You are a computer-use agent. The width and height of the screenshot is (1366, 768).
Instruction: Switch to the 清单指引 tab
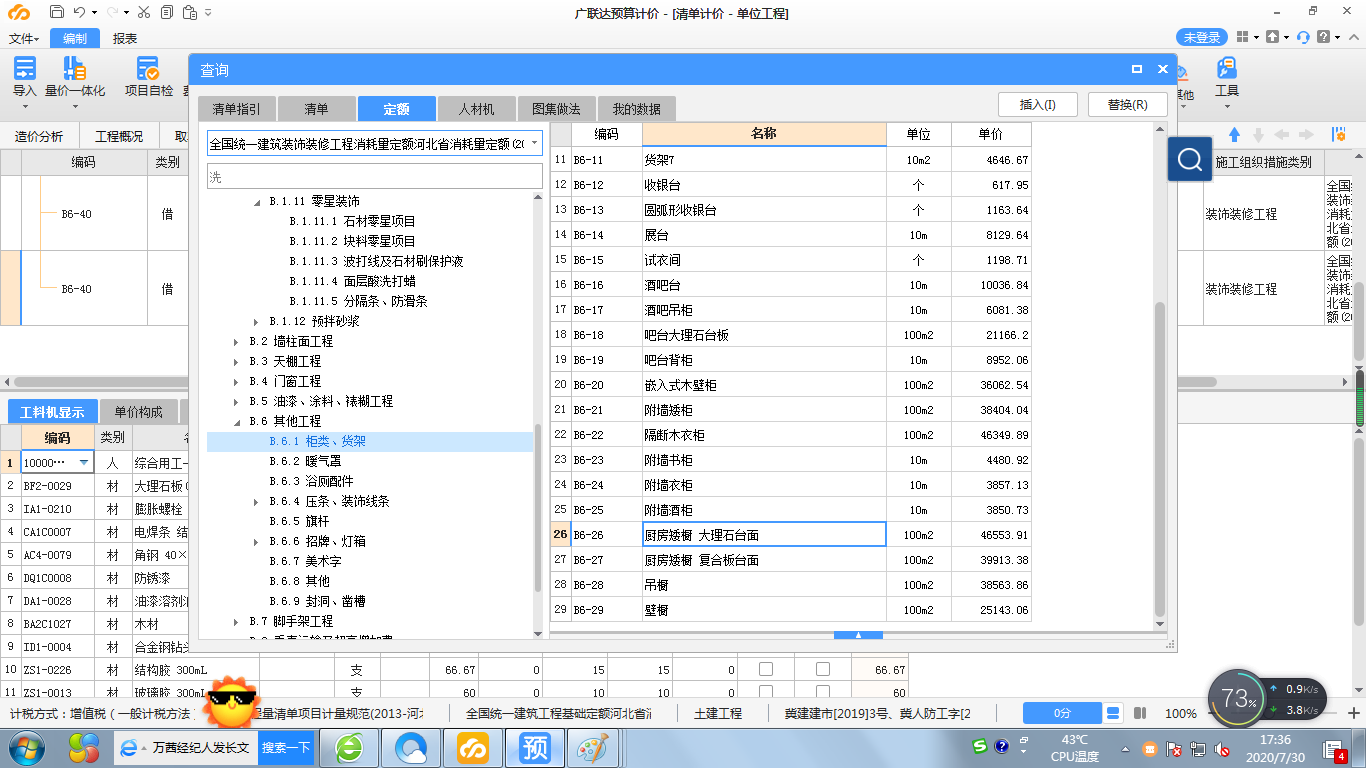[236, 109]
